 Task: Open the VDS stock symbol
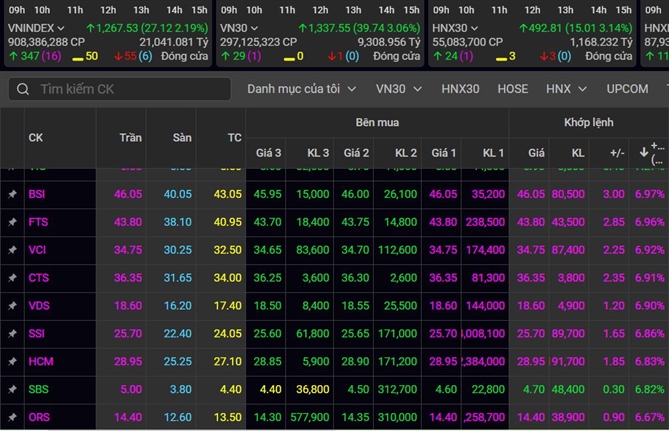tap(39, 305)
